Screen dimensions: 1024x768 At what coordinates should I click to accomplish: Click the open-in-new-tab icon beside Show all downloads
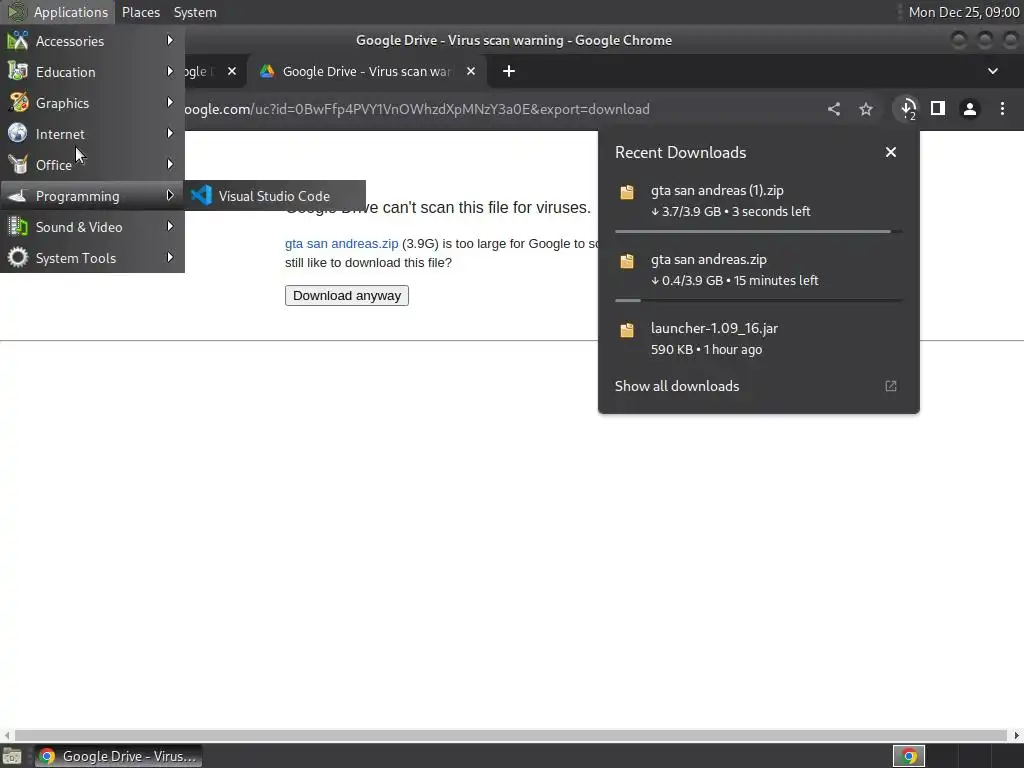pos(891,386)
